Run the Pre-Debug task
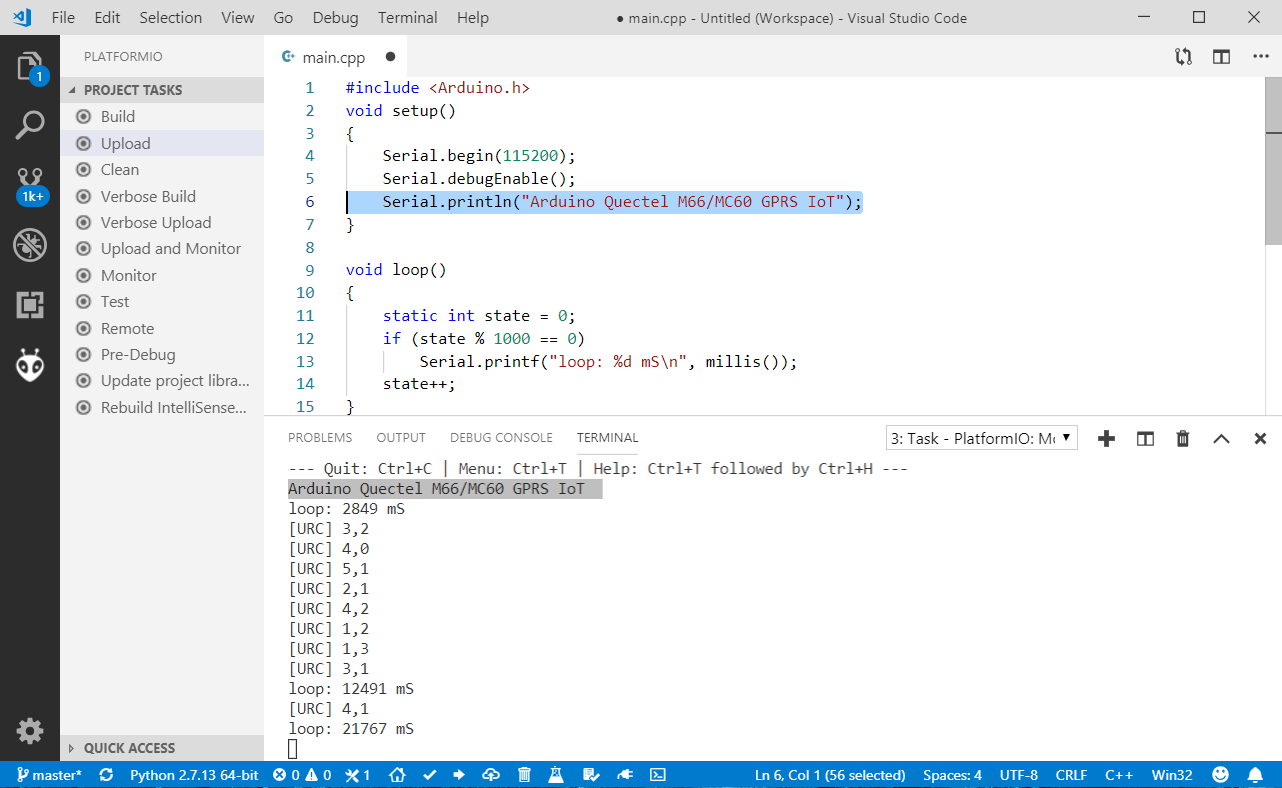 click(x=162, y=355)
